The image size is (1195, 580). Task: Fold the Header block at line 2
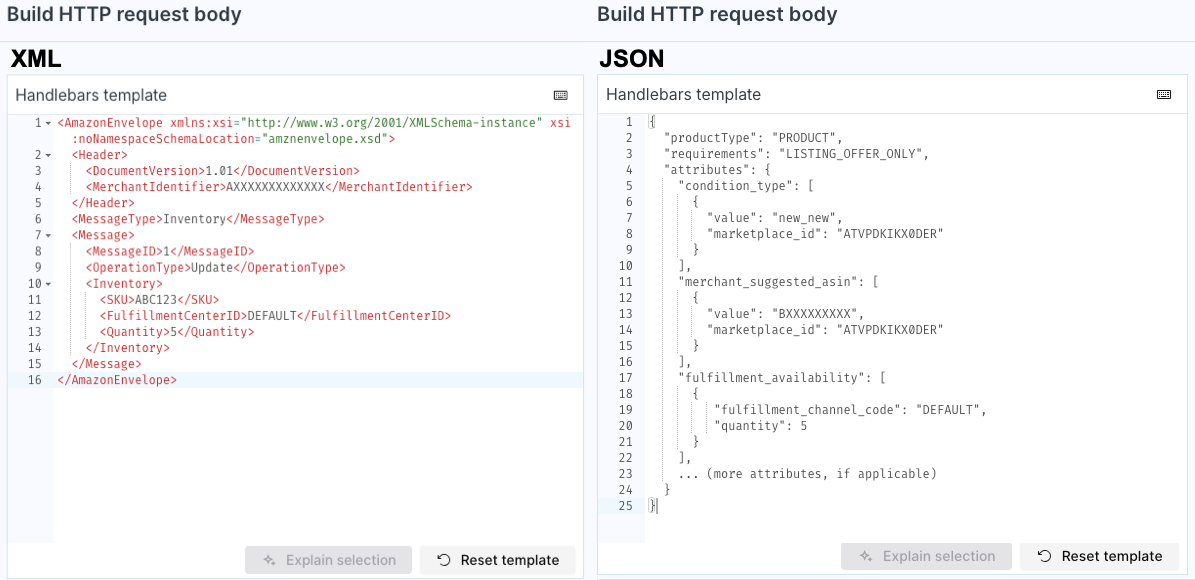(49, 155)
